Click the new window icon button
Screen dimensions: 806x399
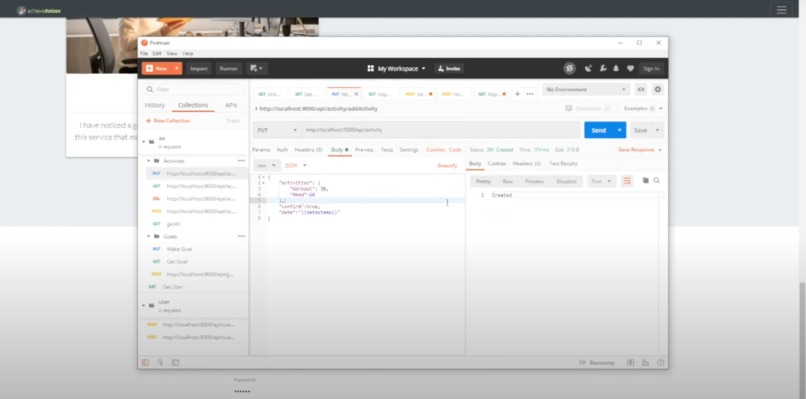257,68
